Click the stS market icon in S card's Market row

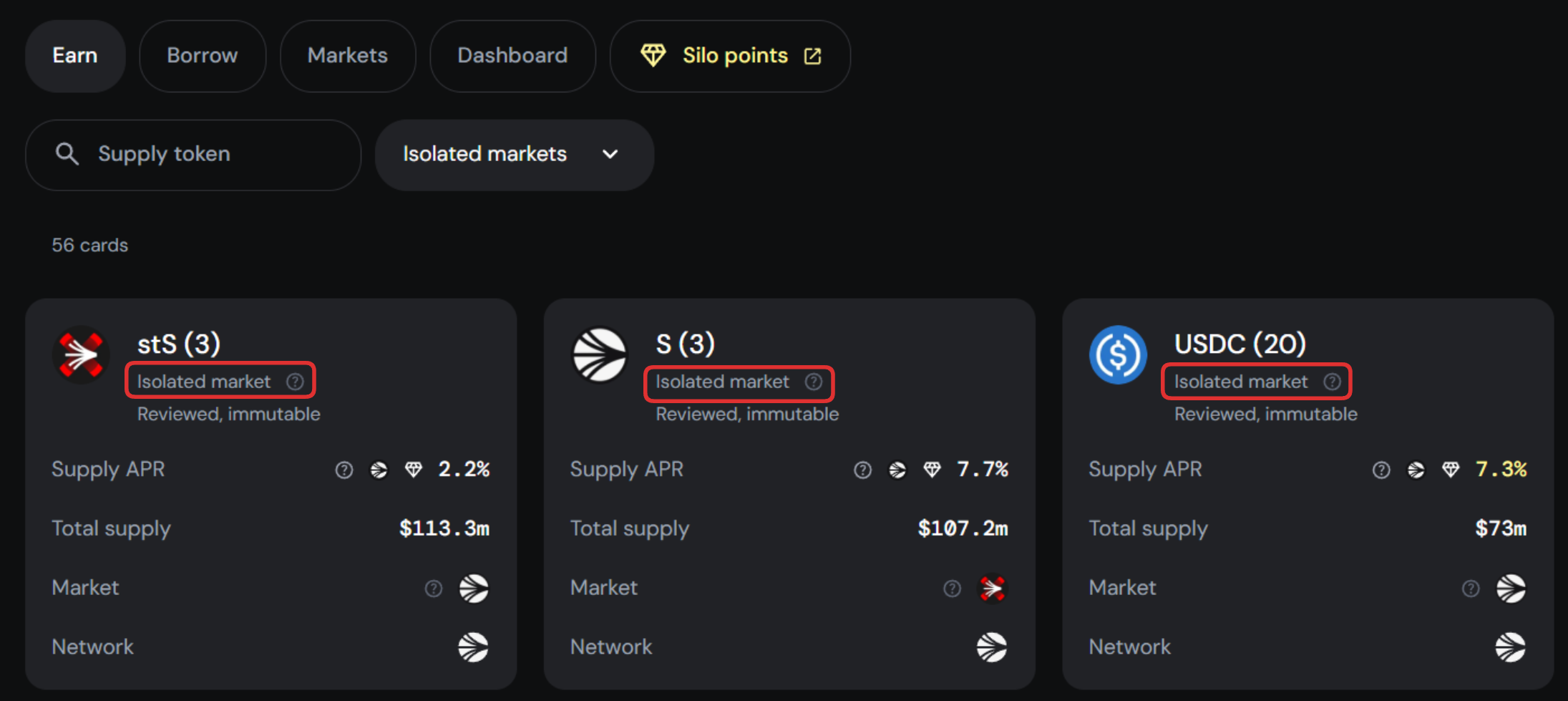(992, 589)
